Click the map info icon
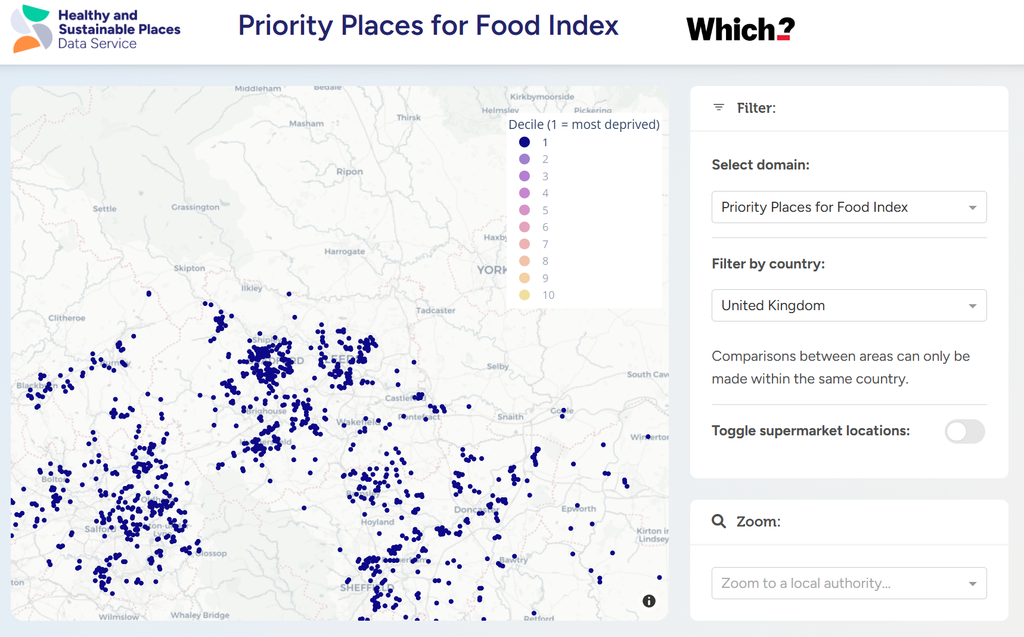The height and width of the screenshot is (637, 1024). point(648,601)
